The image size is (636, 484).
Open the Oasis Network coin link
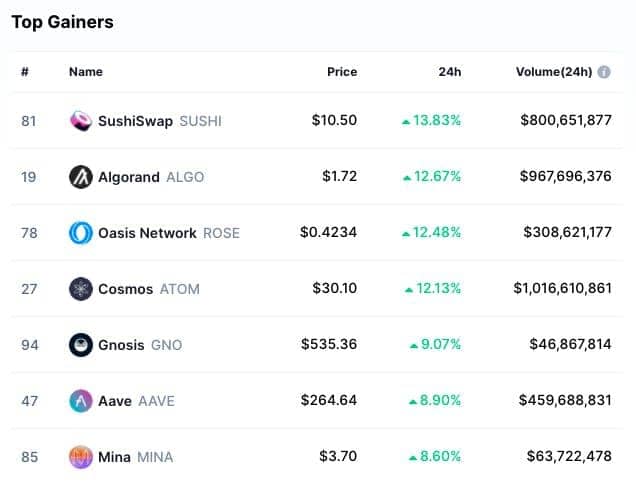[147, 233]
